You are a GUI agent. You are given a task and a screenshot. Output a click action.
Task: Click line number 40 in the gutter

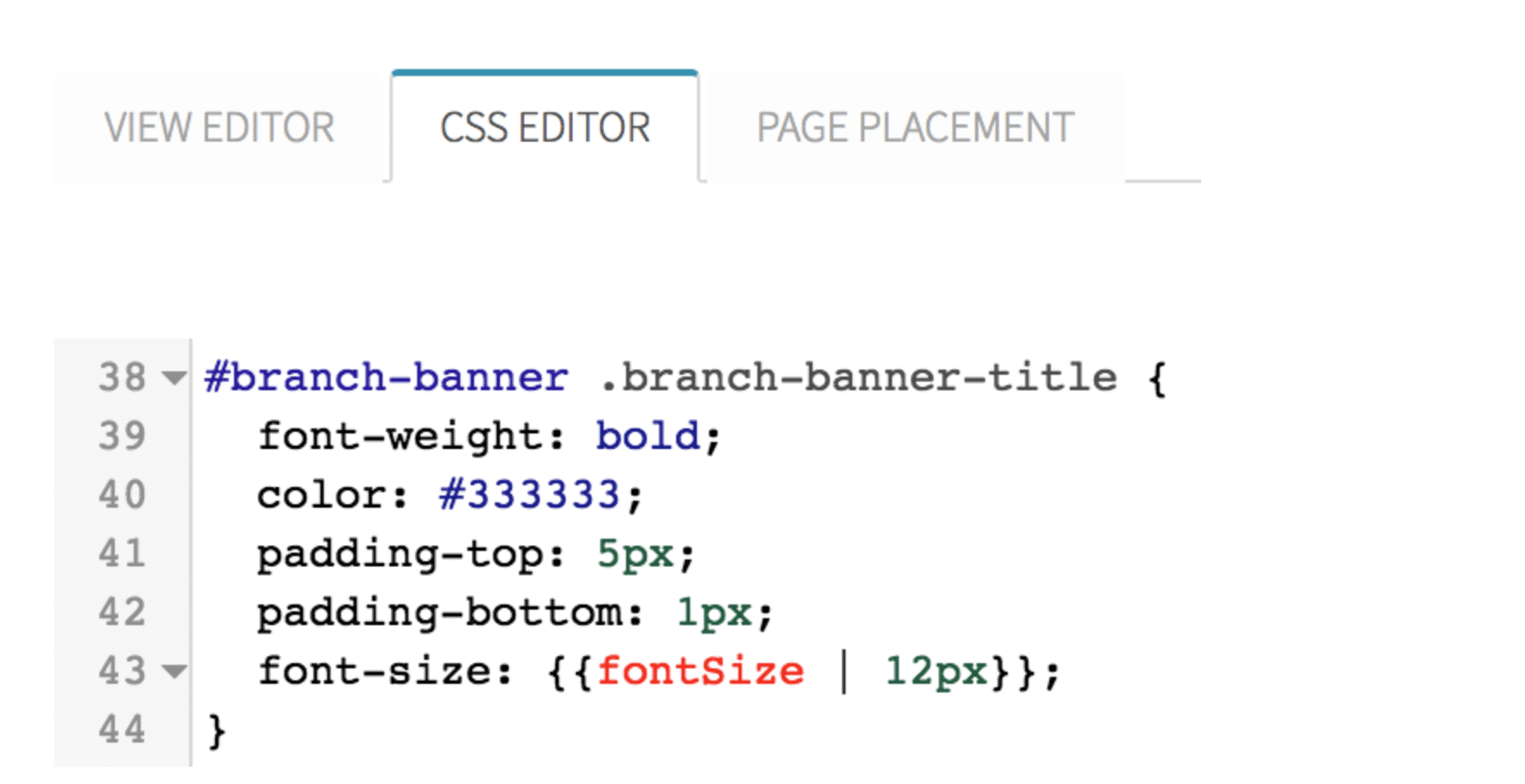tap(123, 495)
